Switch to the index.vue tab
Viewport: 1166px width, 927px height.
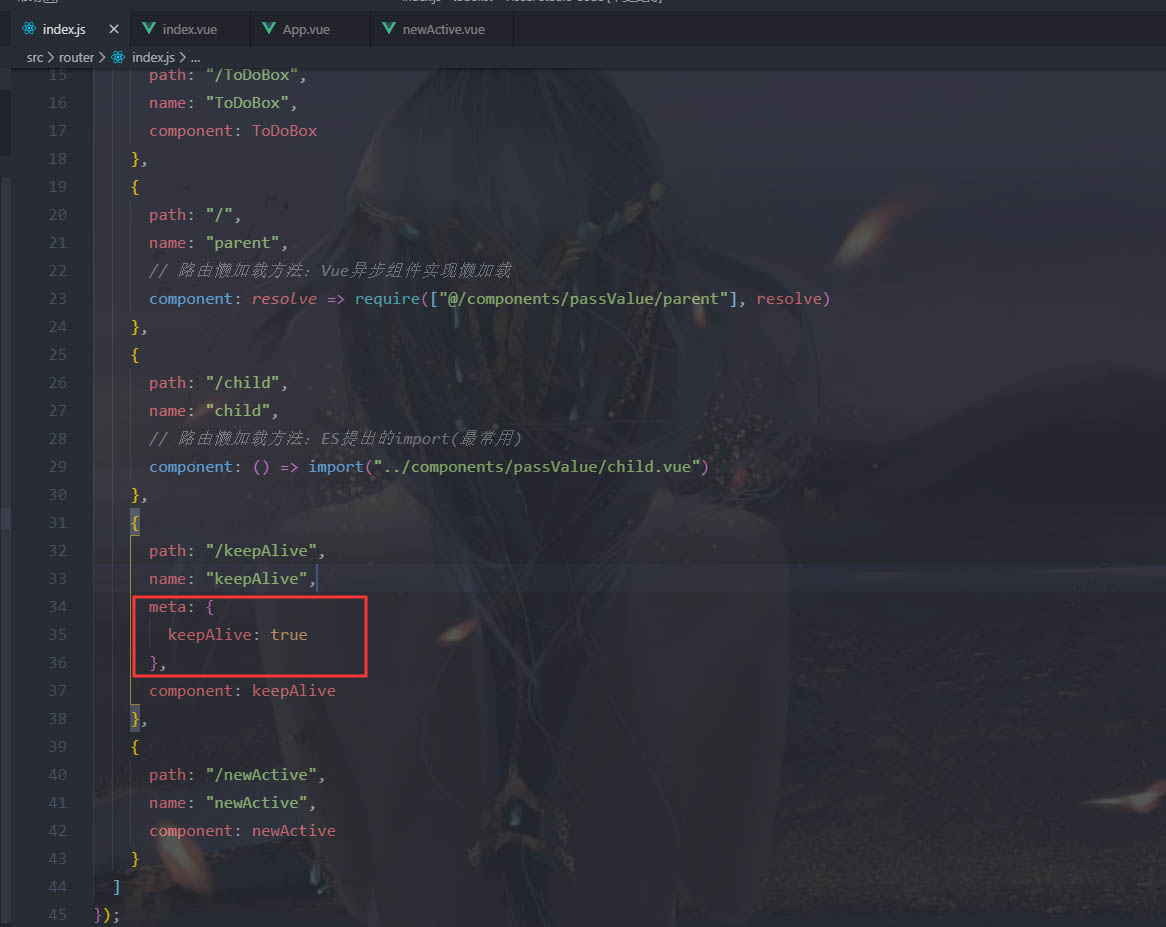tap(190, 29)
